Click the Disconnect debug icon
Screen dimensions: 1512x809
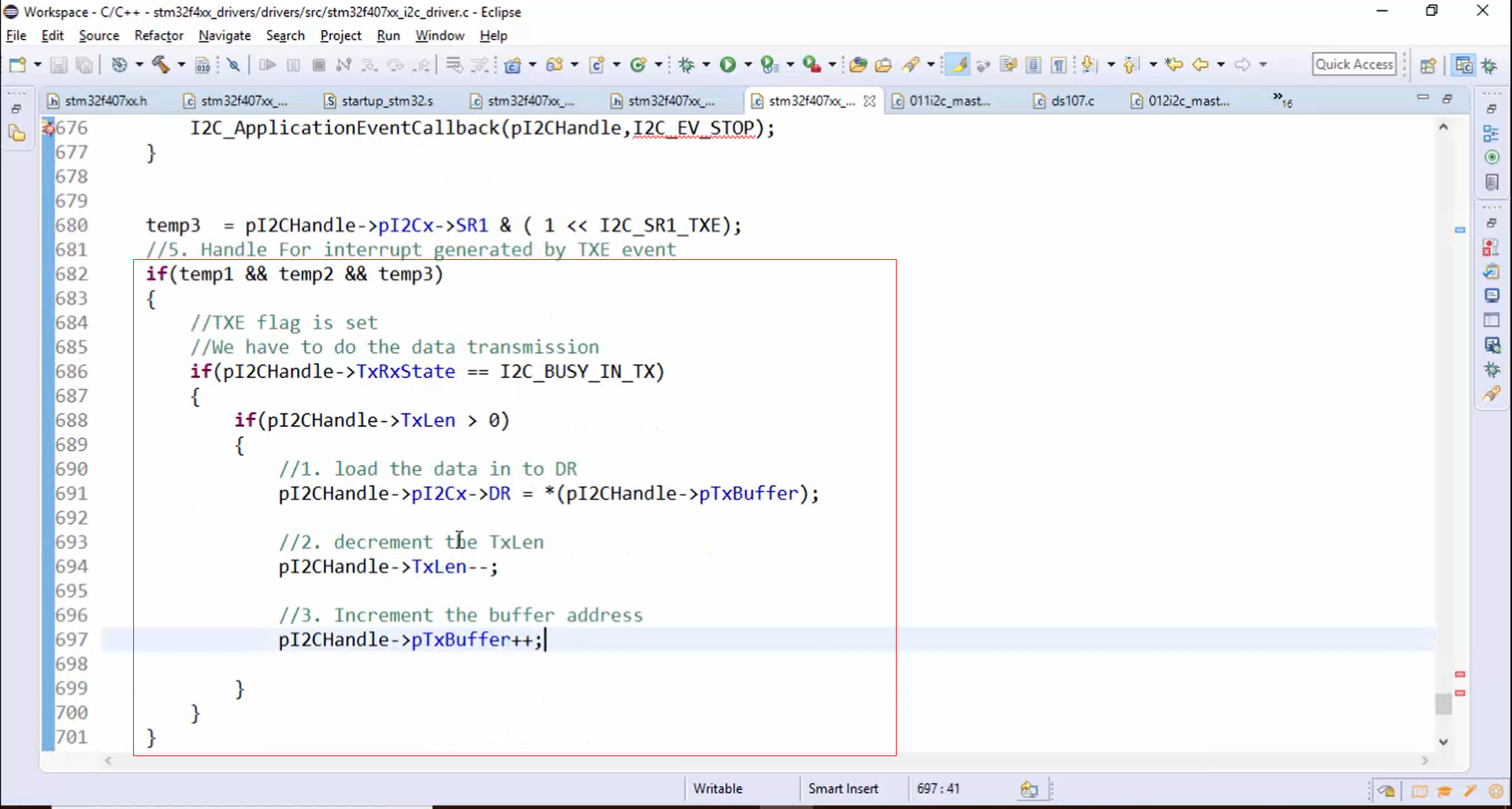pos(344,65)
